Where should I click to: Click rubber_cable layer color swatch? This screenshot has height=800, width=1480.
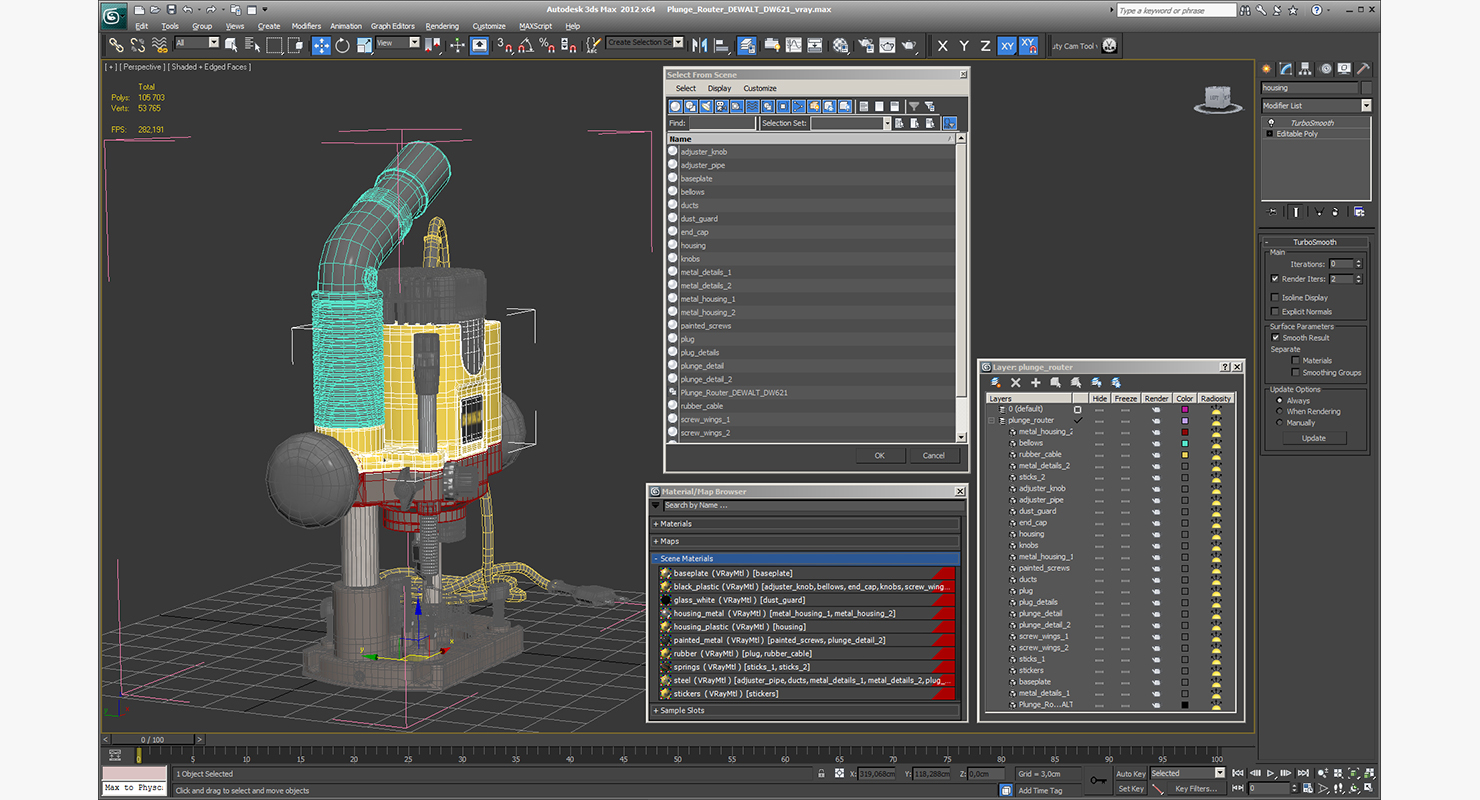click(1184, 454)
